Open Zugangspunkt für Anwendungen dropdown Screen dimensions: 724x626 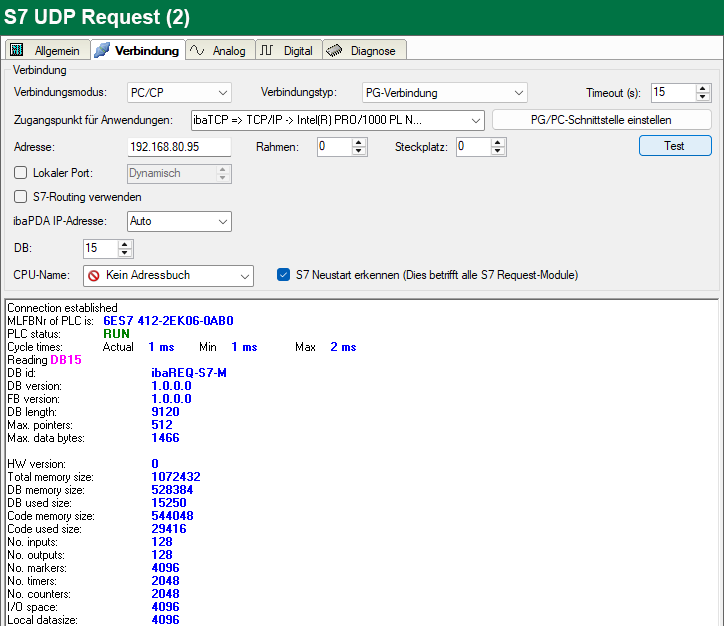[337, 120]
